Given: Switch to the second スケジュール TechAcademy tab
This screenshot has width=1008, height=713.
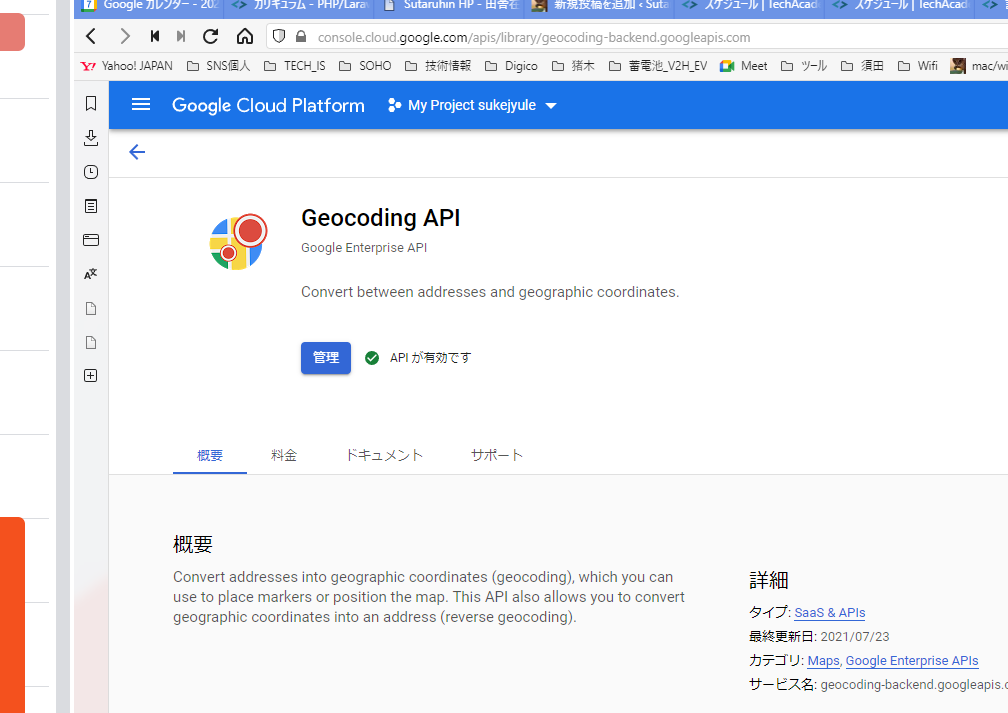Looking at the screenshot, I should (x=901, y=6).
